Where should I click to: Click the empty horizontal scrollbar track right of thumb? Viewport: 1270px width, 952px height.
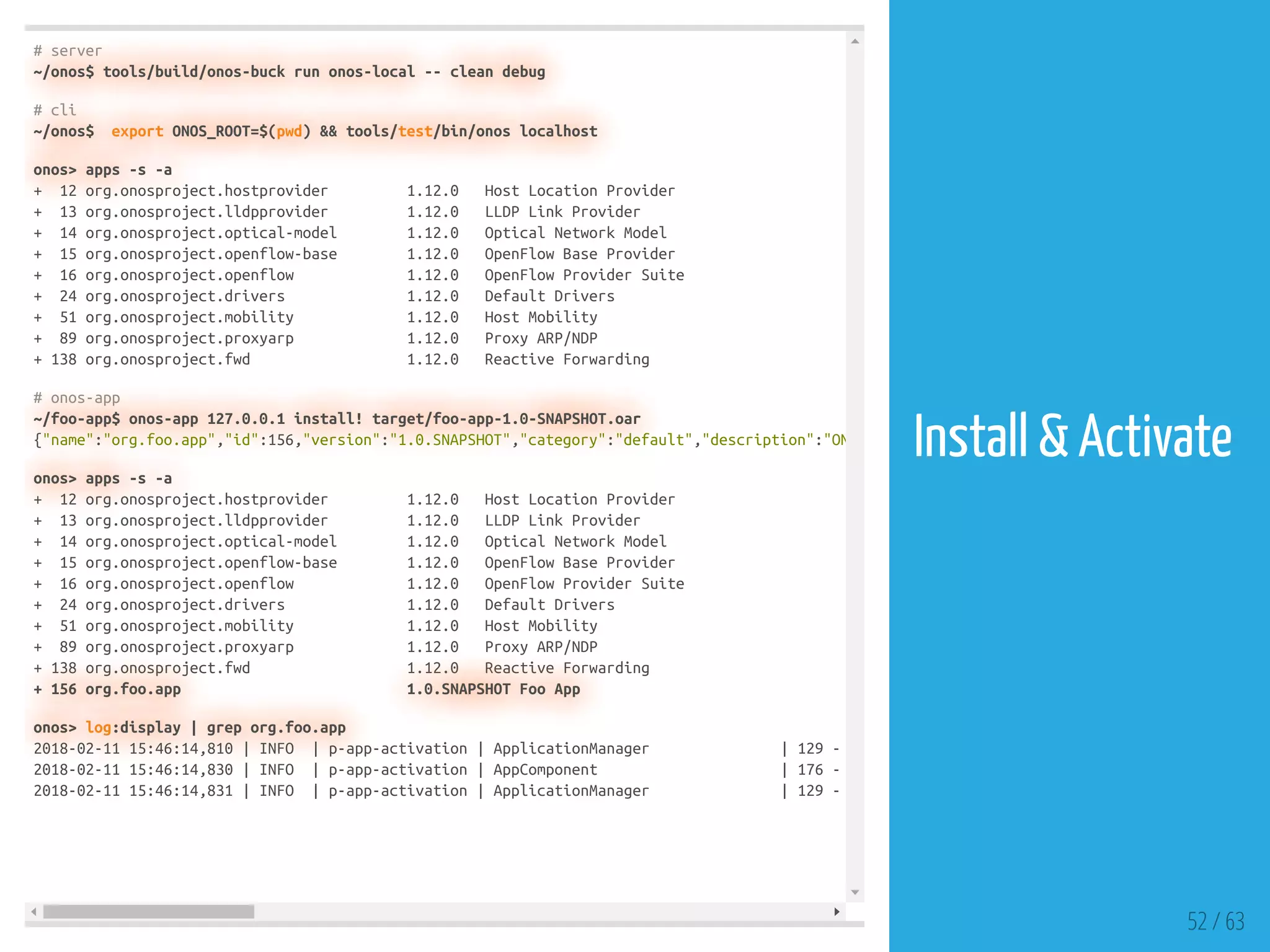pyautogui.click(x=540, y=912)
